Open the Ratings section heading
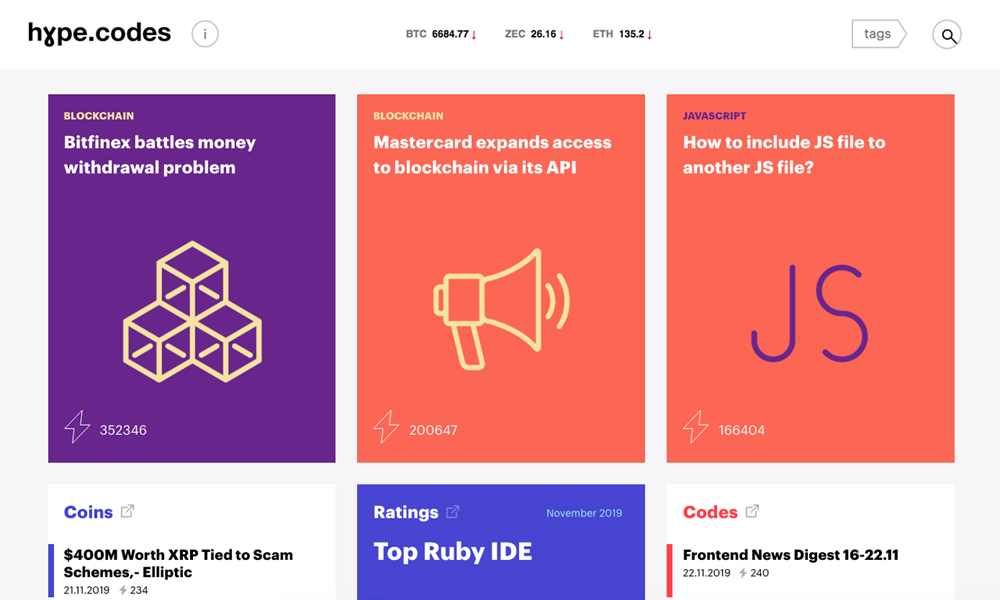 click(x=405, y=512)
